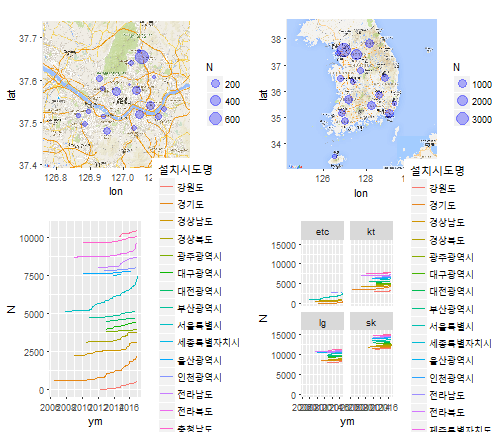Click the 200 size legend circle in Seoul map
The height and width of the screenshot is (432, 504).
215,84
